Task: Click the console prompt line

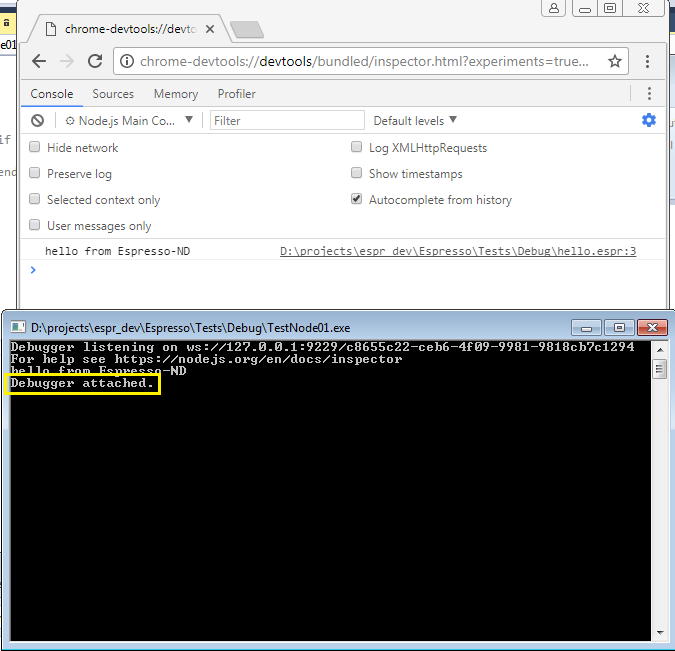Action: click(343, 270)
